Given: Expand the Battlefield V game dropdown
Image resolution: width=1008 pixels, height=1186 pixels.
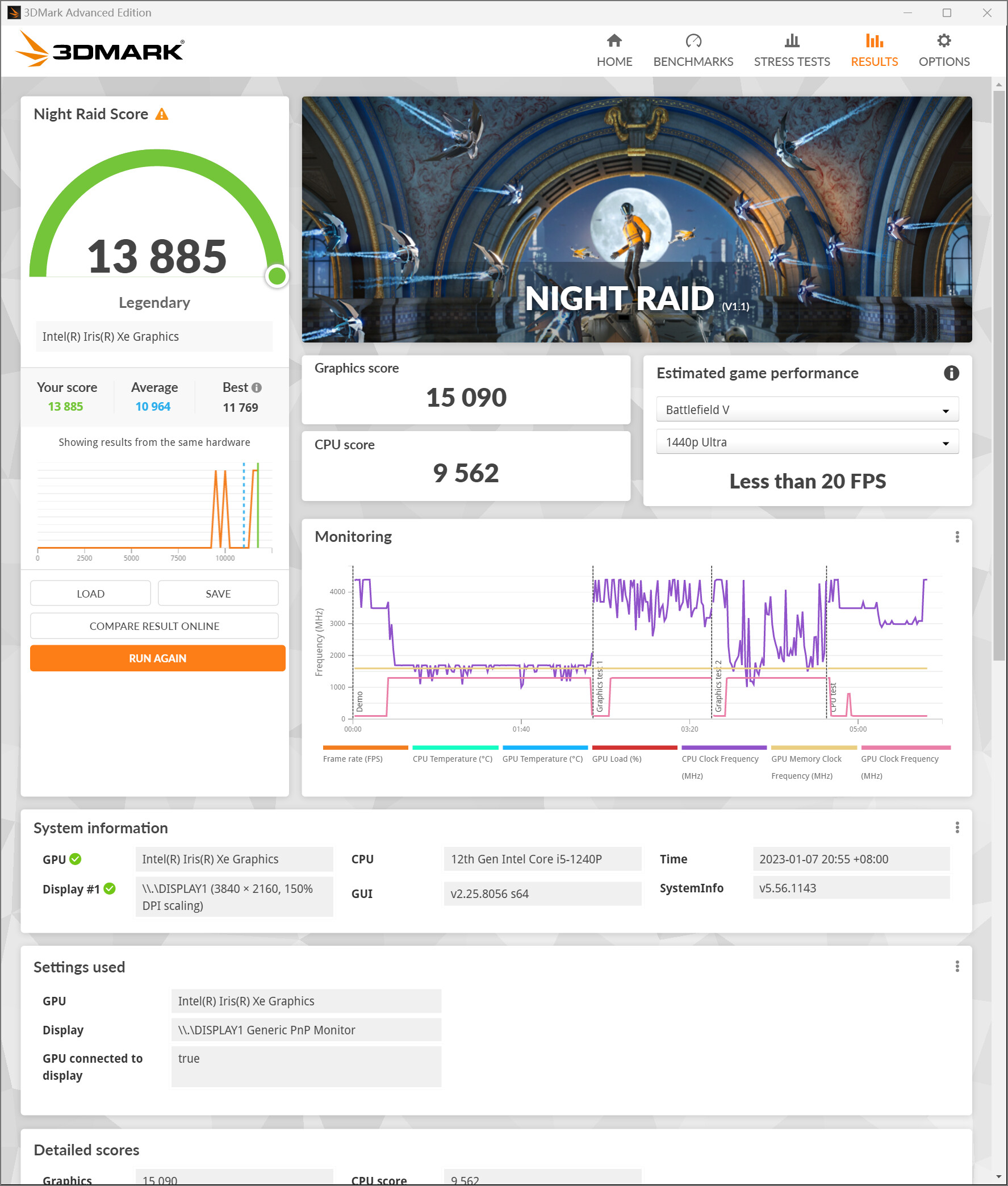Looking at the screenshot, I should click(x=806, y=410).
